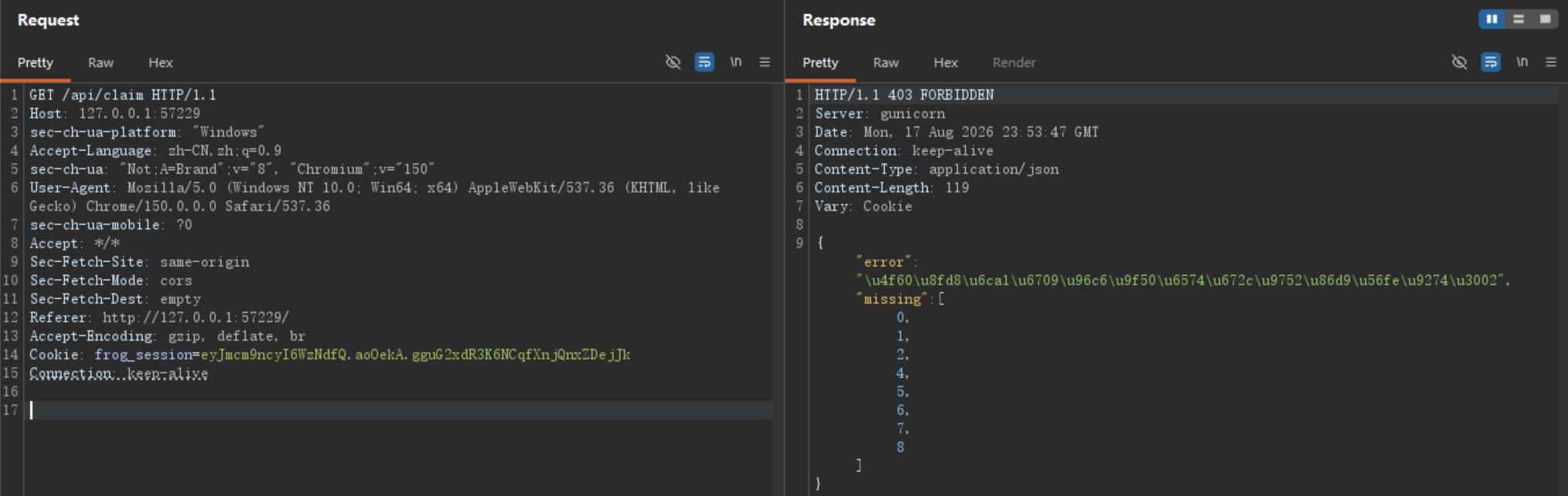Click the frog_session cookie value
Image resolution: width=1568 pixels, height=496 pixels.
[x=415, y=355]
